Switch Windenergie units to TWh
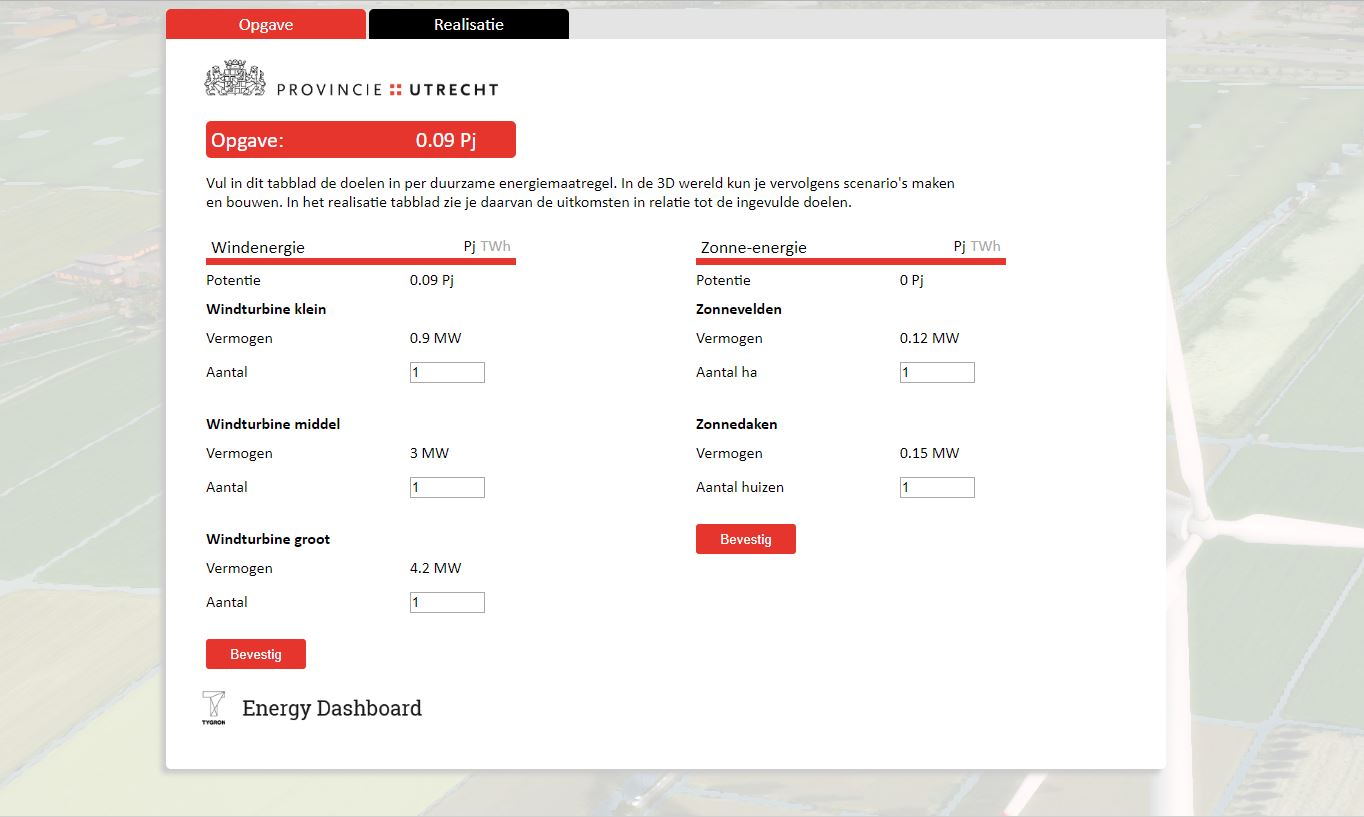 (496, 246)
